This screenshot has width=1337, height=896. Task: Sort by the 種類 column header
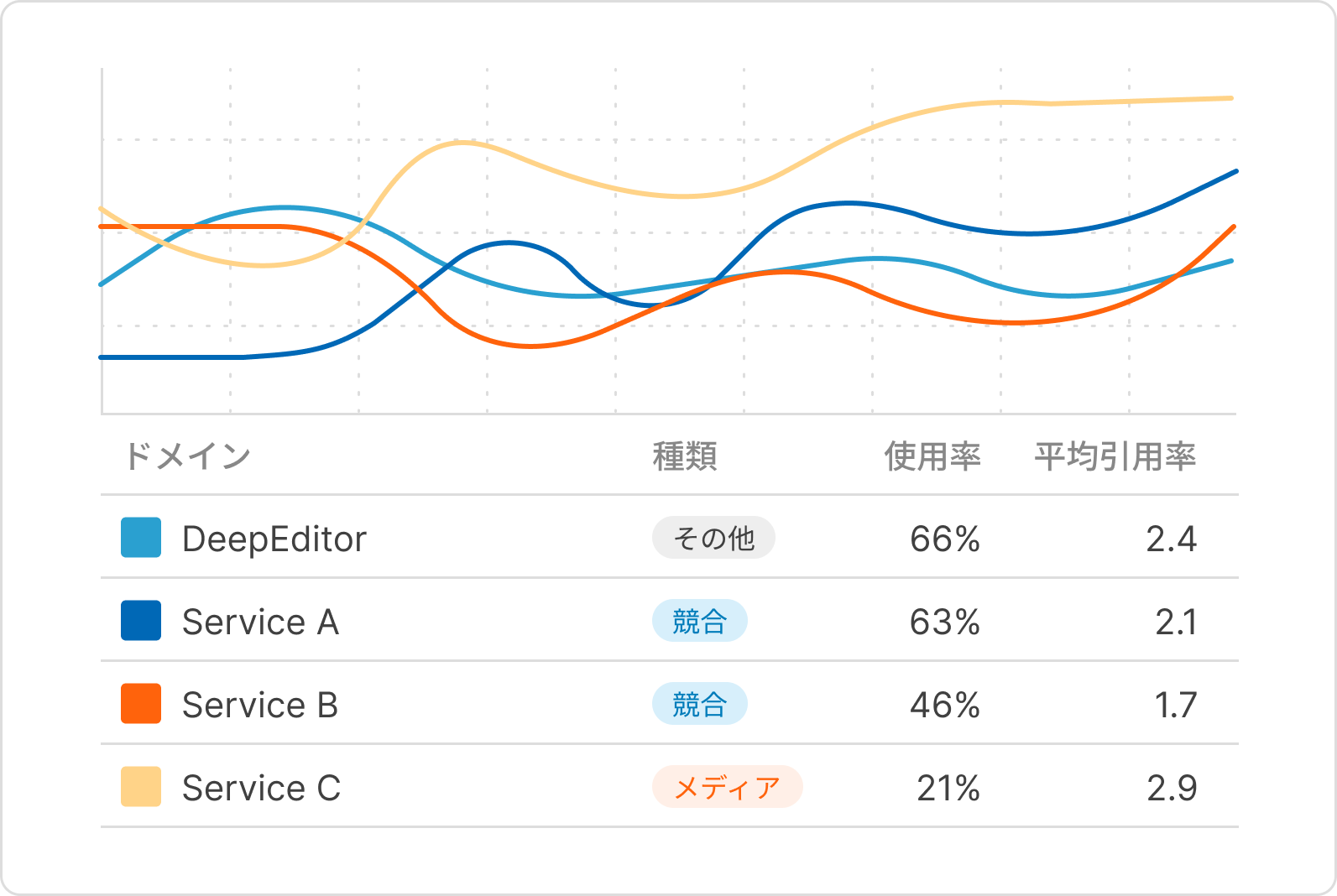[x=685, y=456]
